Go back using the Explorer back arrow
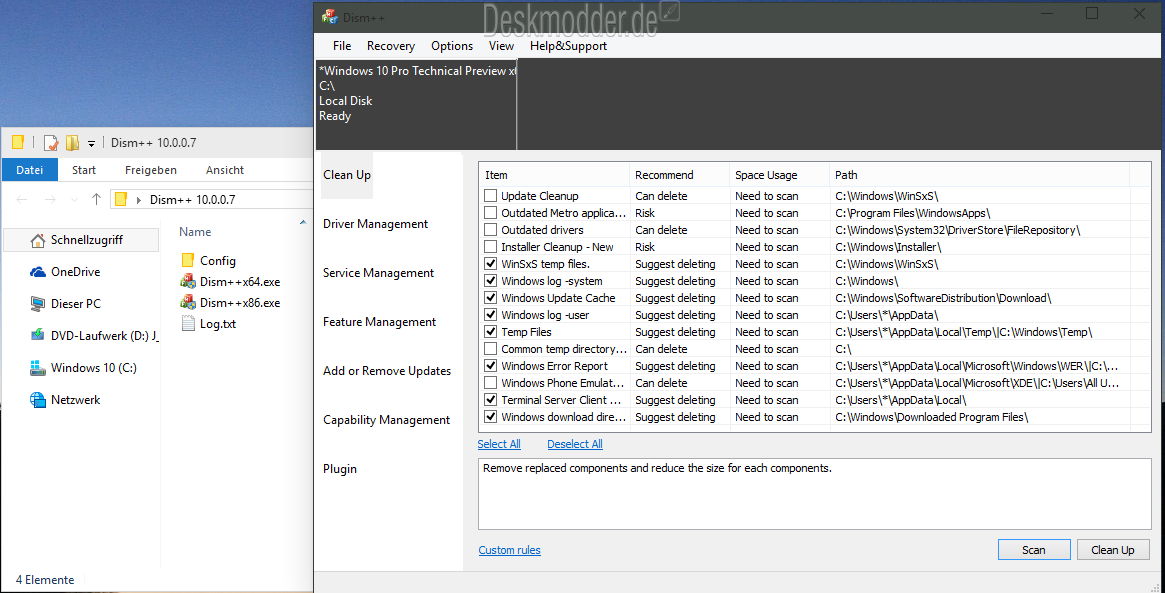 point(22,199)
